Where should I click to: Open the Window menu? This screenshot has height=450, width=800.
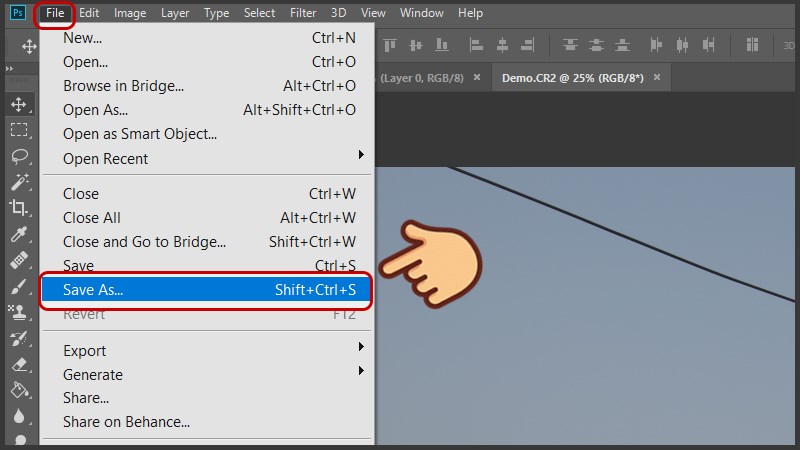pyautogui.click(x=421, y=13)
